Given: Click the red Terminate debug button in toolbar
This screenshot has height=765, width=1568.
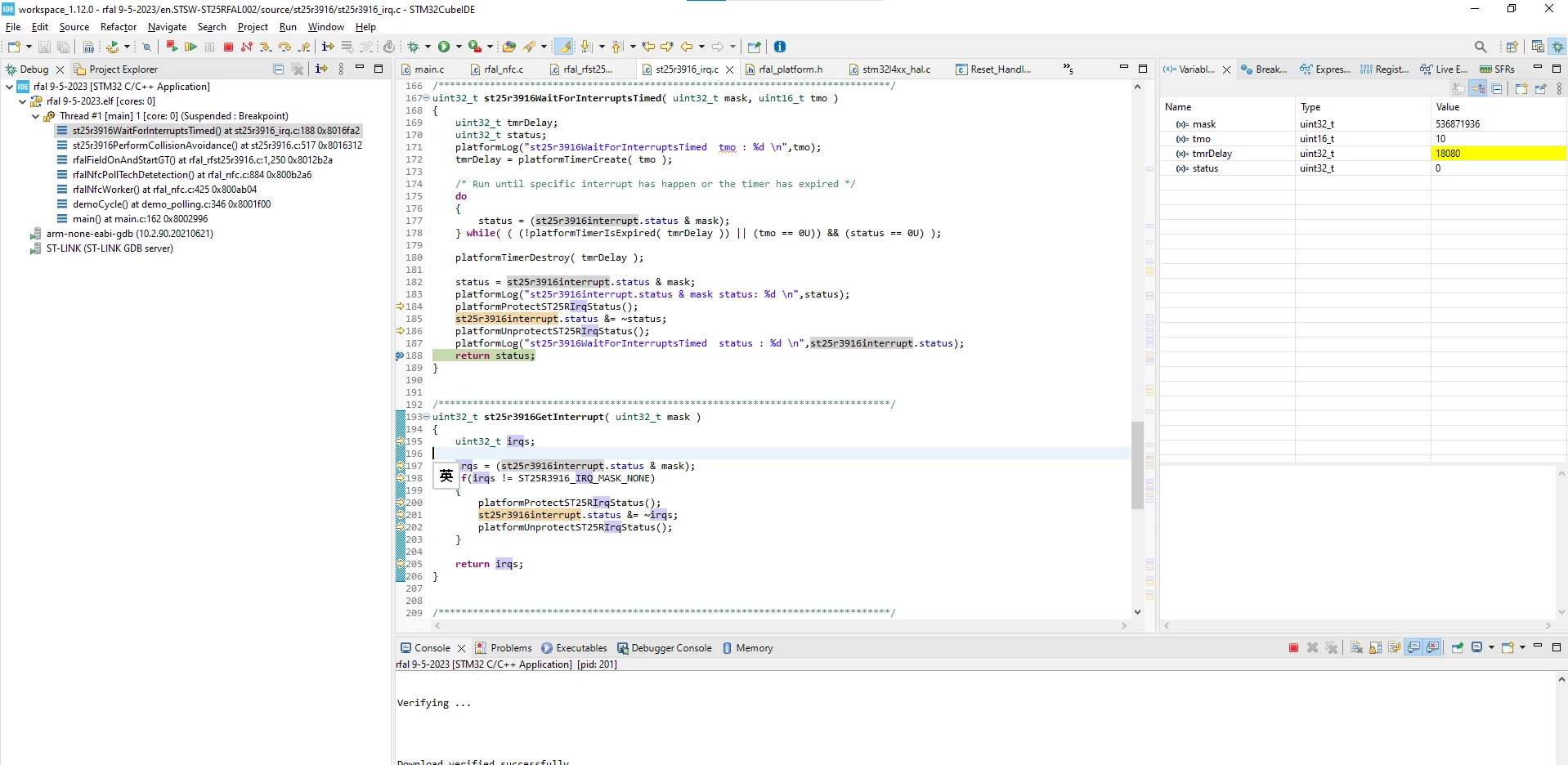Looking at the screenshot, I should [x=228, y=47].
